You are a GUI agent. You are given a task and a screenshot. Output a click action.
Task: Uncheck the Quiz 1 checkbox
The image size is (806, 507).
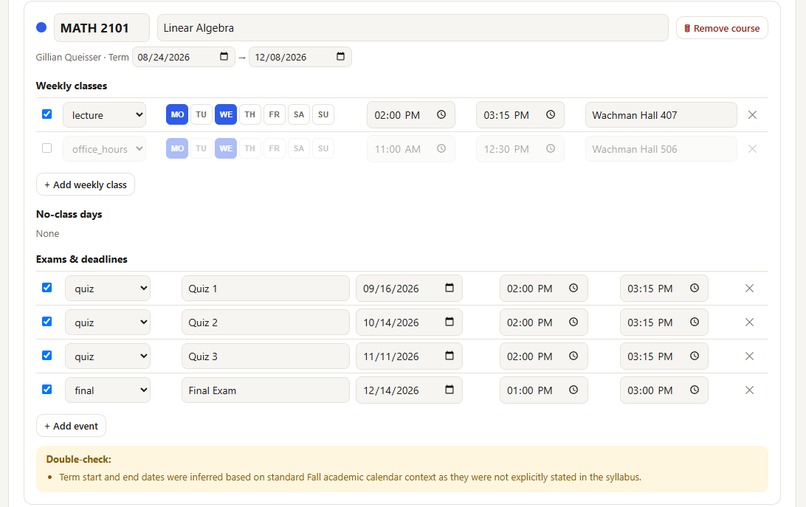tap(47, 287)
